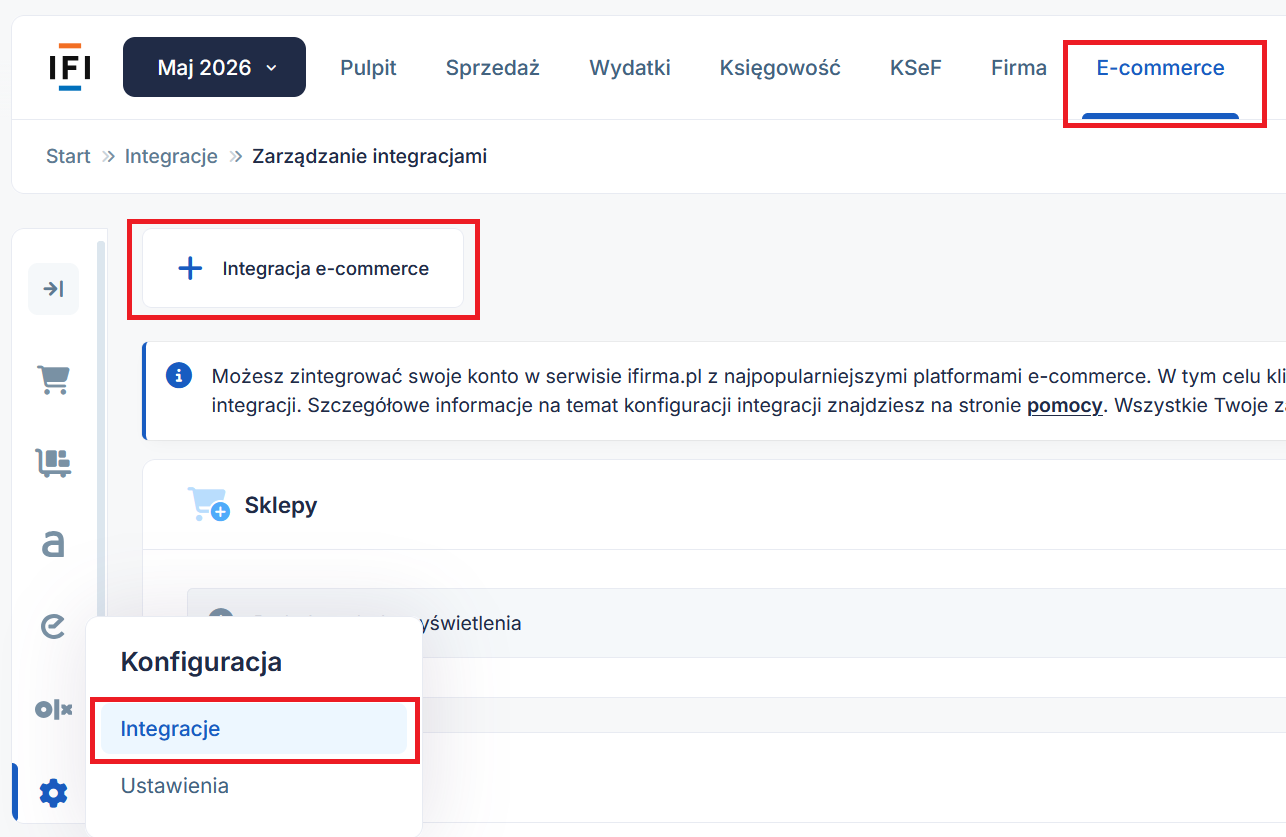Click the blue info icon in the notice
The height and width of the screenshot is (837, 1286).
pyautogui.click(x=179, y=376)
